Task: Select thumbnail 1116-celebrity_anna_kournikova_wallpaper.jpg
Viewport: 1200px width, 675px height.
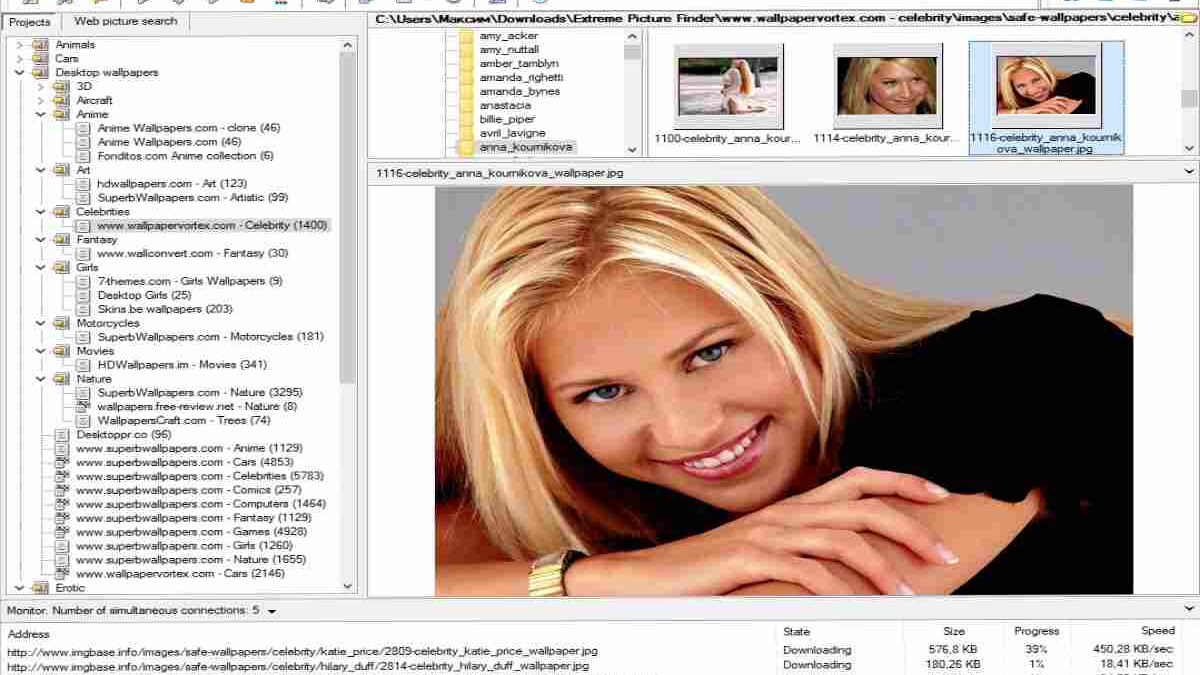Action: point(1046,98)
